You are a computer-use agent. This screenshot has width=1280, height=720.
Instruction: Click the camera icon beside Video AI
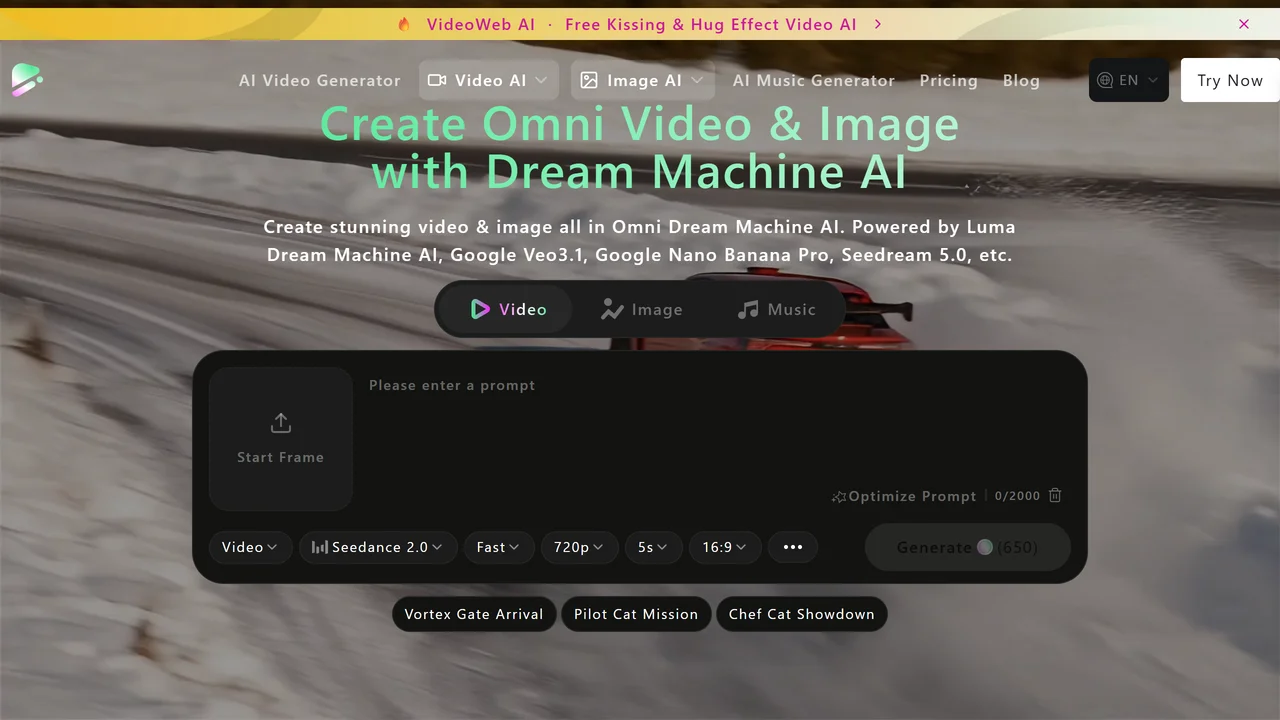pos(437,80)
